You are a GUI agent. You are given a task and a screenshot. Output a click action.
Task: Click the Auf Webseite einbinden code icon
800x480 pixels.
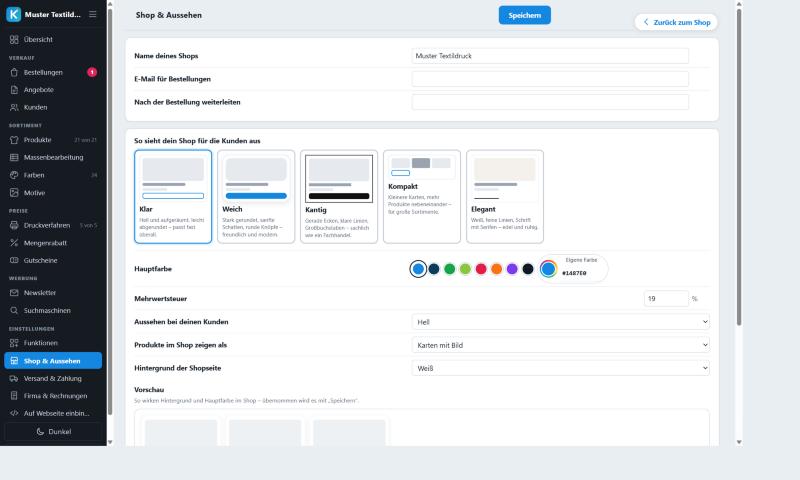tap(14, 413)
